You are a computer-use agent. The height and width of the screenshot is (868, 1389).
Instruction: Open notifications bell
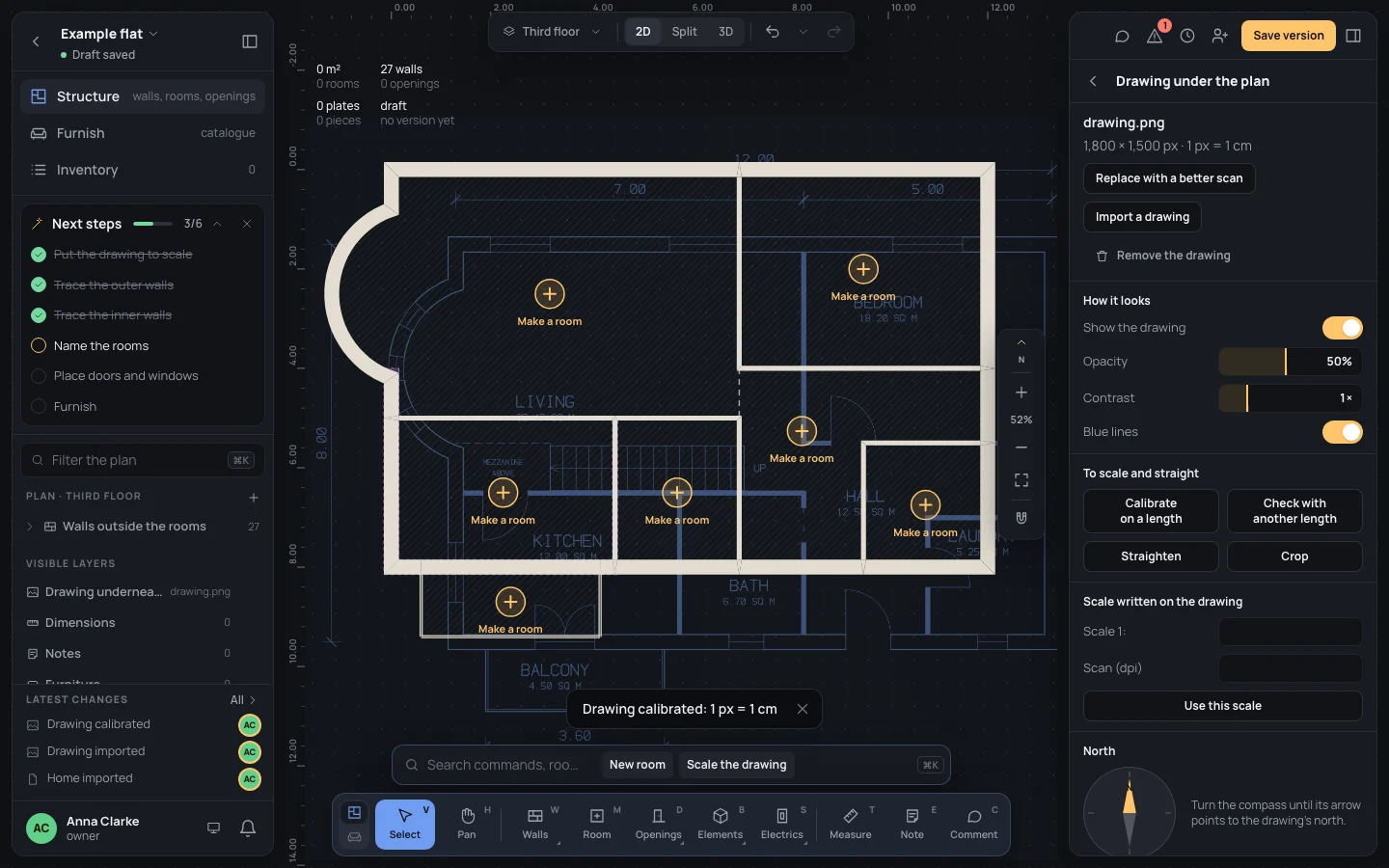point(248,828)
